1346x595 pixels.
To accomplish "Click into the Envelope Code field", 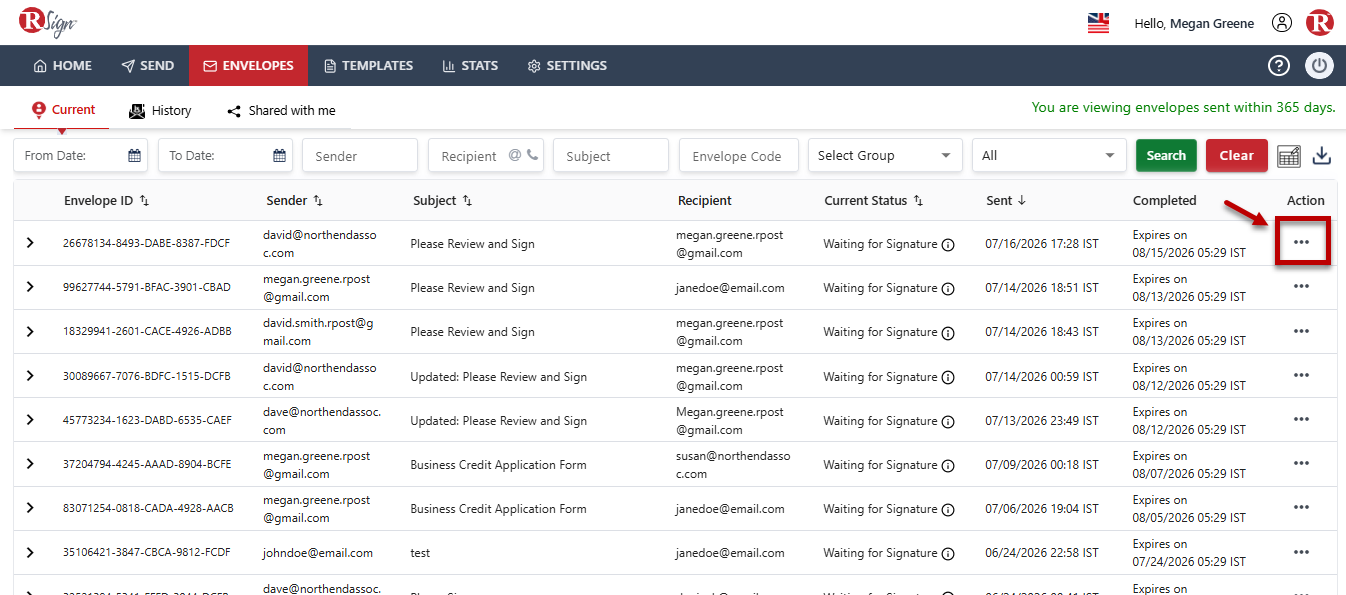I will point(739,156).
